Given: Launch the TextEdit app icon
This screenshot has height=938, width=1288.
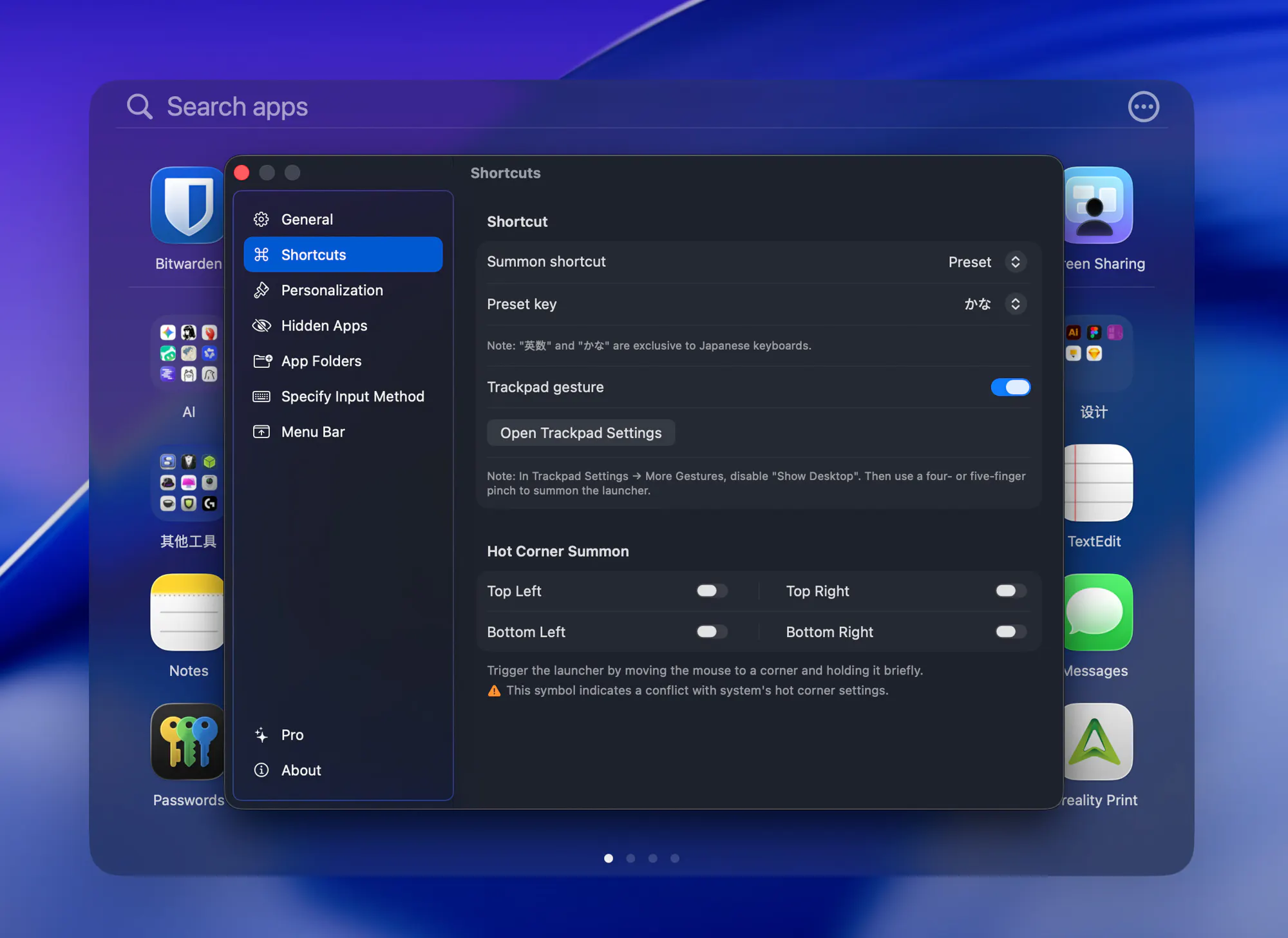Looking at the screenshot, I should pyautogui.click(x=1098, y=483).
